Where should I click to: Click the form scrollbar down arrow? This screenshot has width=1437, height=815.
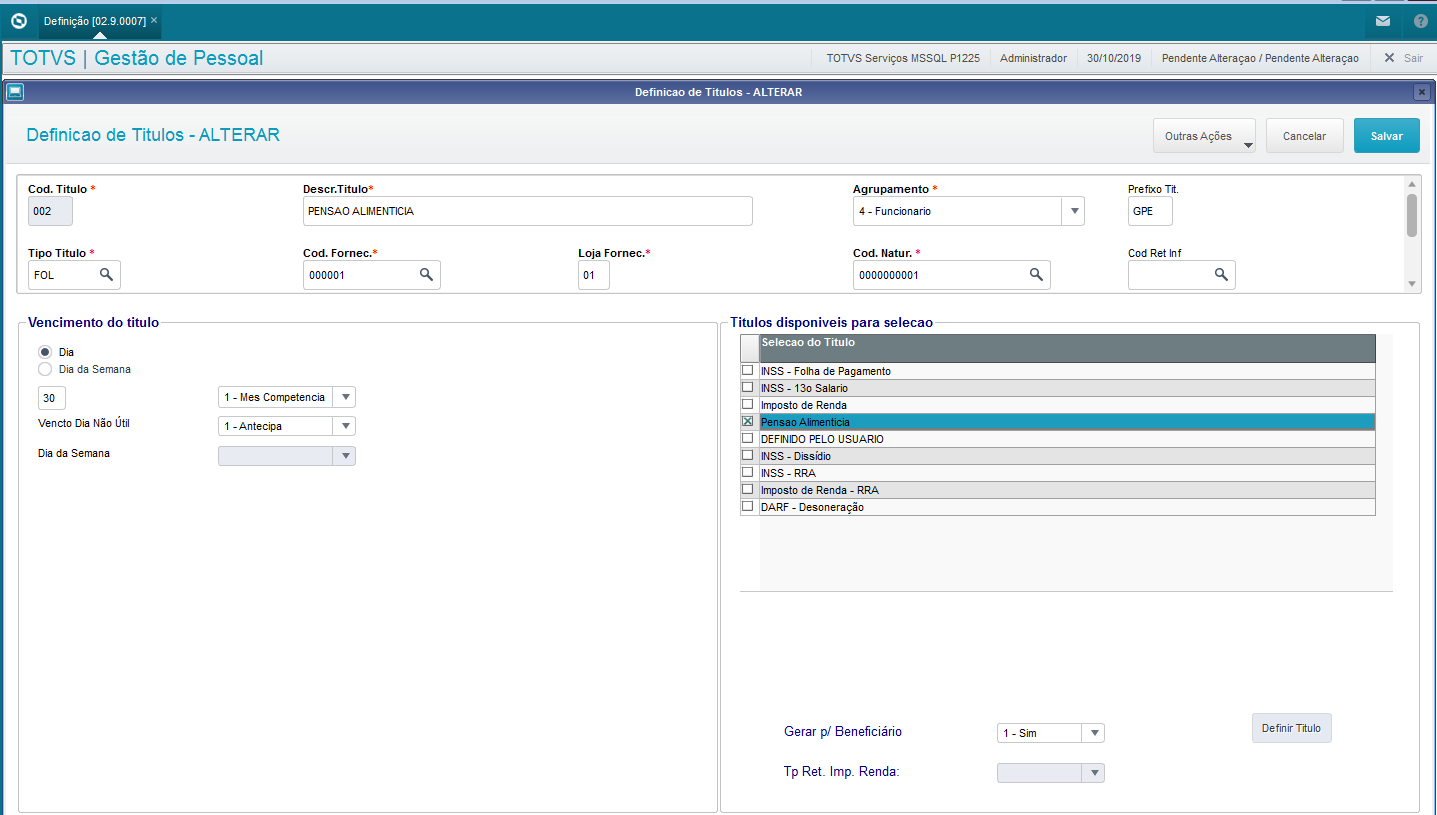tap(1412, 285)
